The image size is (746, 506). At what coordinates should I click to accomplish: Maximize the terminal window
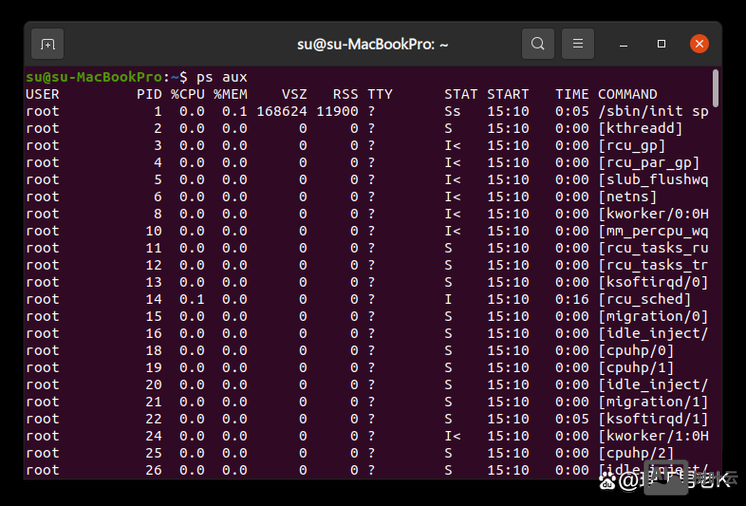pos(661,44)
